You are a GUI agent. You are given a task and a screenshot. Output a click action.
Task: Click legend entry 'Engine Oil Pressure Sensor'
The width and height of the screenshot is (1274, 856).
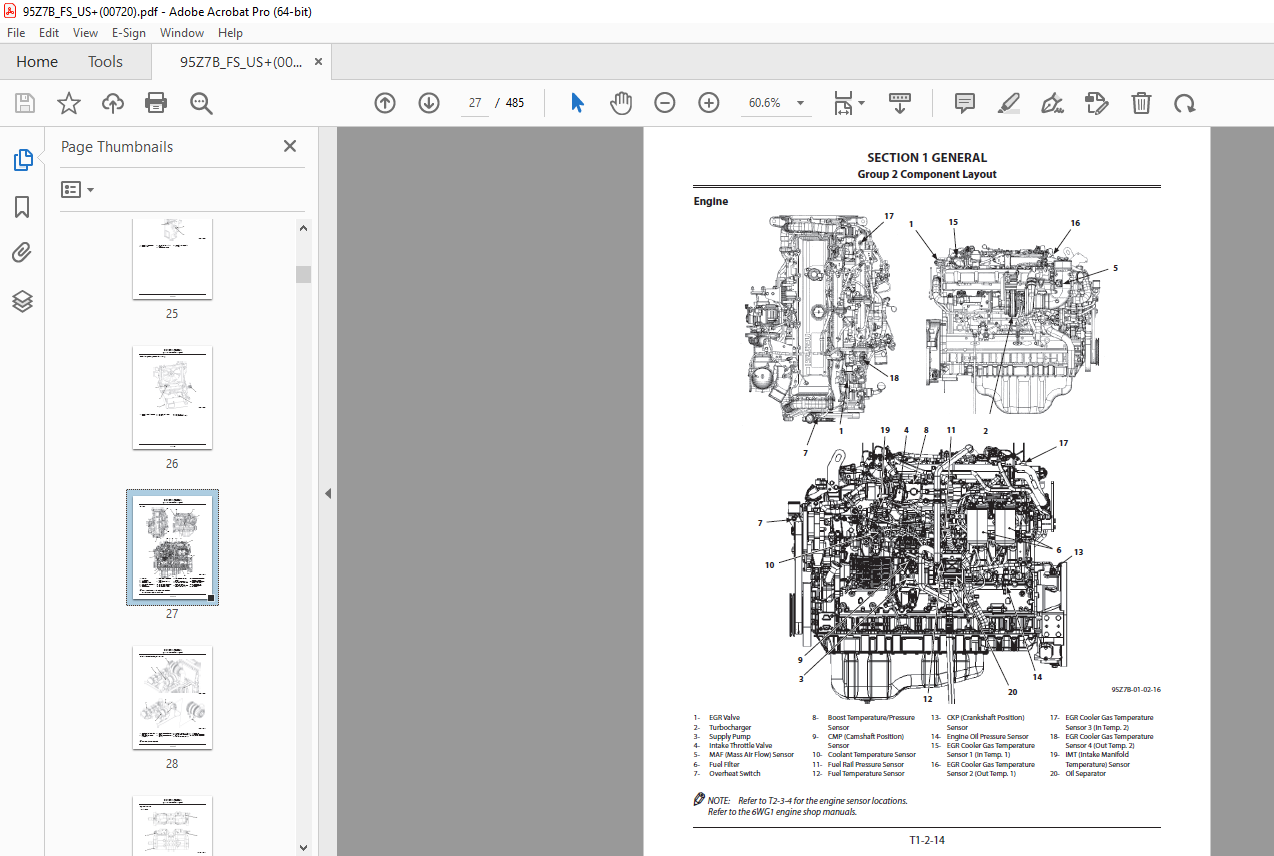988,736
